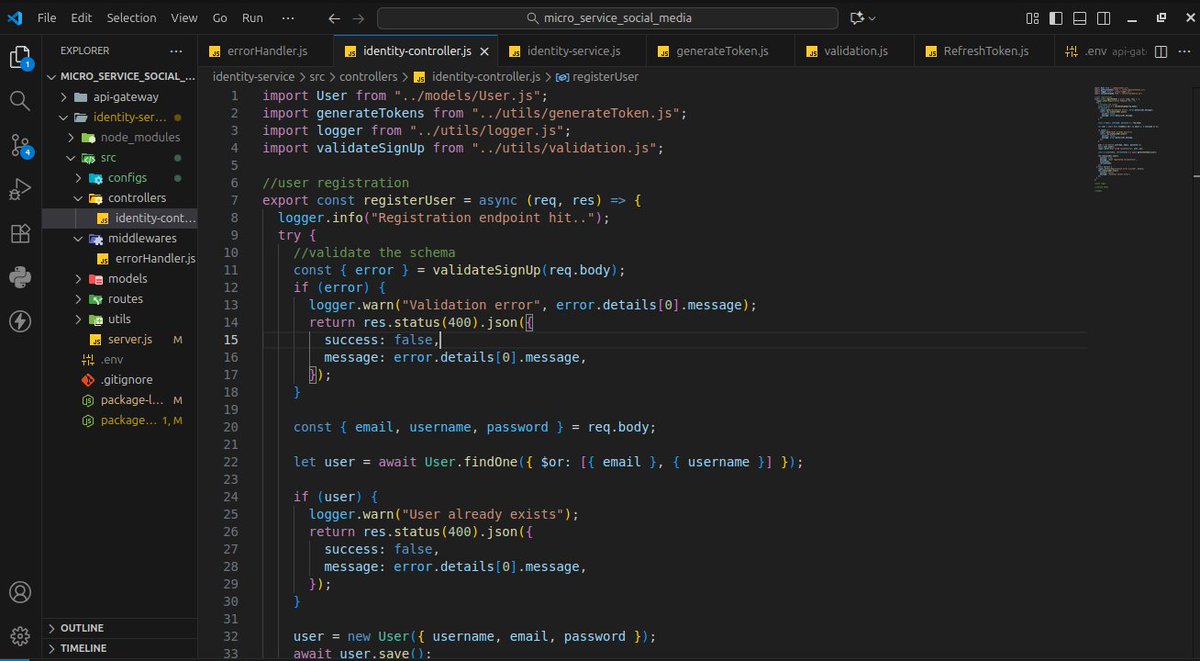Switch to the RefreshToken.js tab

[x=985, y=51]
